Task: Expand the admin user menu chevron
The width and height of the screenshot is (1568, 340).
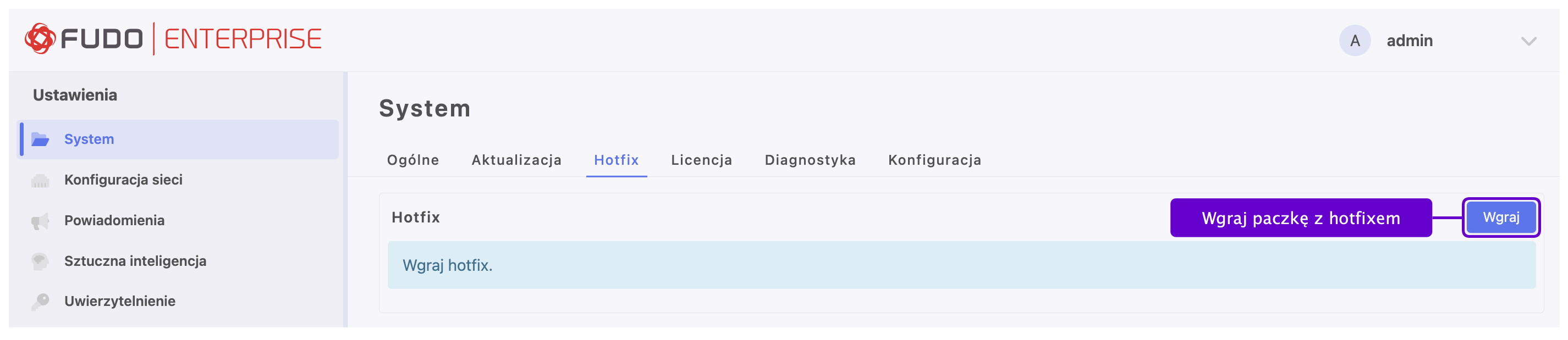Action: [1528, 41]
